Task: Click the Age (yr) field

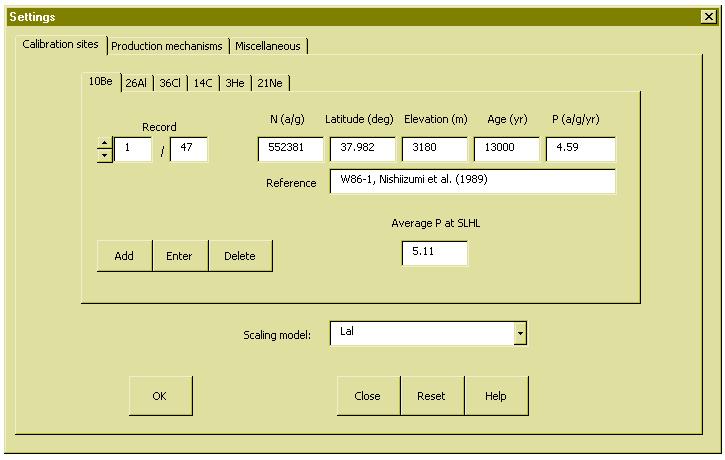Action: point(506,150)
